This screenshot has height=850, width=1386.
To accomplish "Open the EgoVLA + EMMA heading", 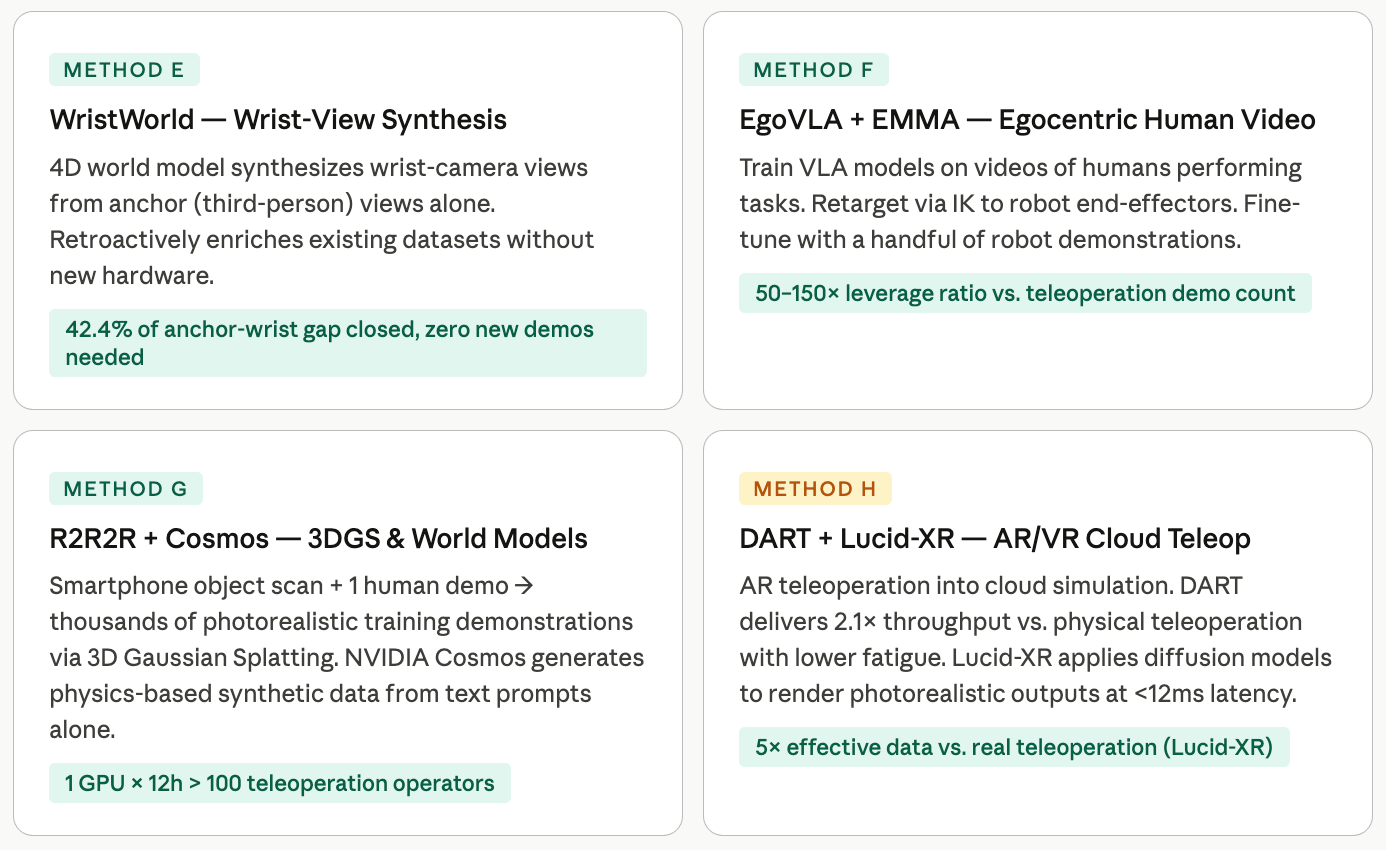I will (1027, 120).
